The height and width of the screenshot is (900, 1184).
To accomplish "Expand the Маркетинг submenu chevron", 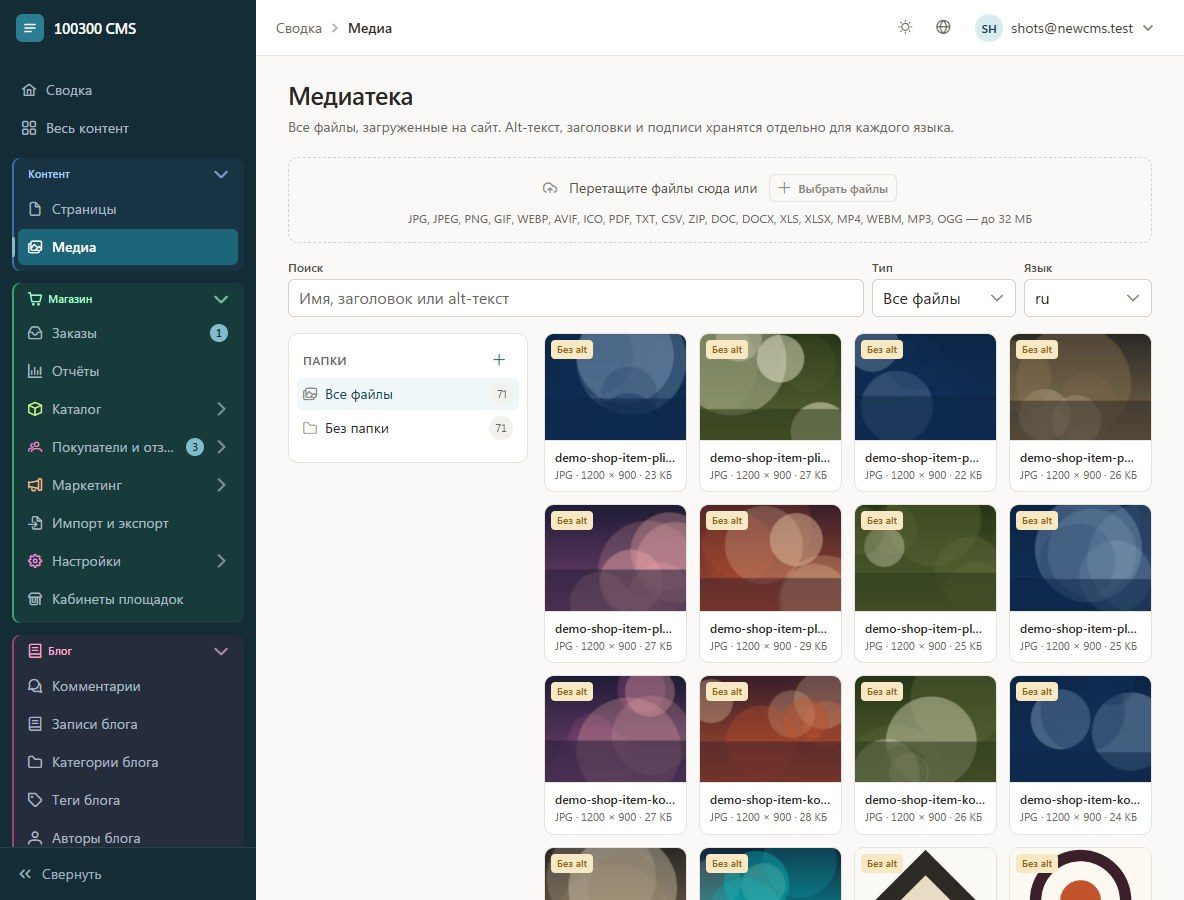I will pyautogui.click(x=221, y=485).
